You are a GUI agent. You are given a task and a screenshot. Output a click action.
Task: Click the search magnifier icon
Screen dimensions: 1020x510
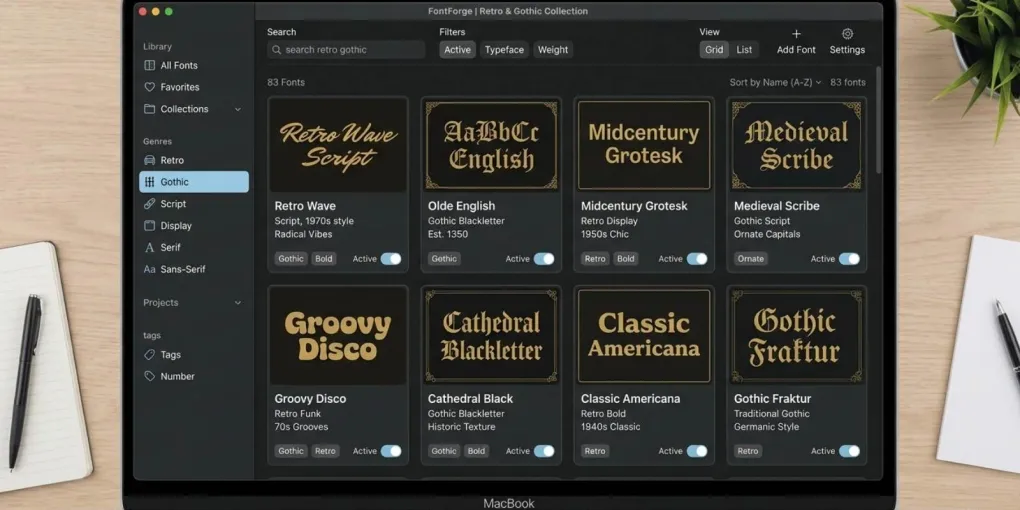(276, 49)
